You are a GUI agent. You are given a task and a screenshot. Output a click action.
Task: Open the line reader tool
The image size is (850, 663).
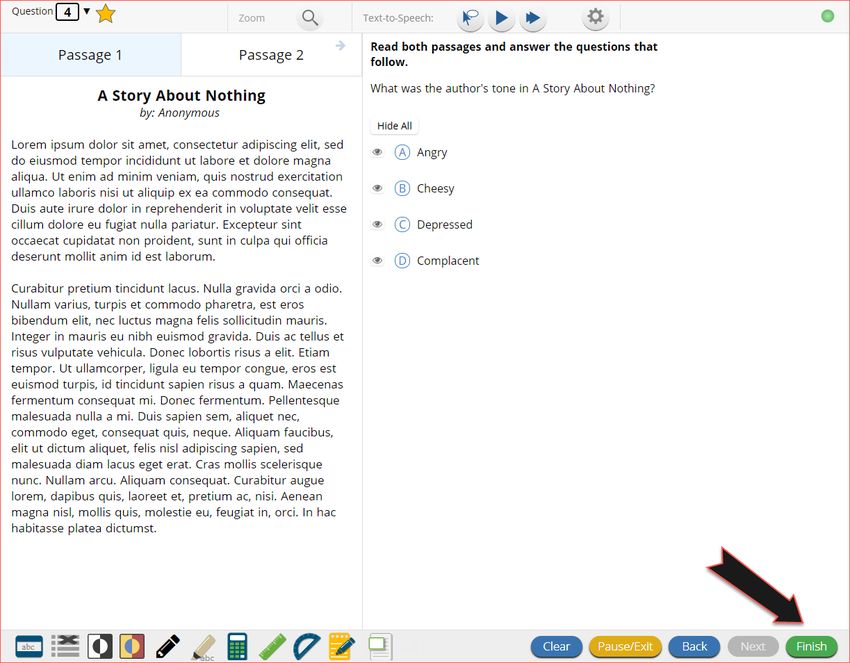click(29, 646)
